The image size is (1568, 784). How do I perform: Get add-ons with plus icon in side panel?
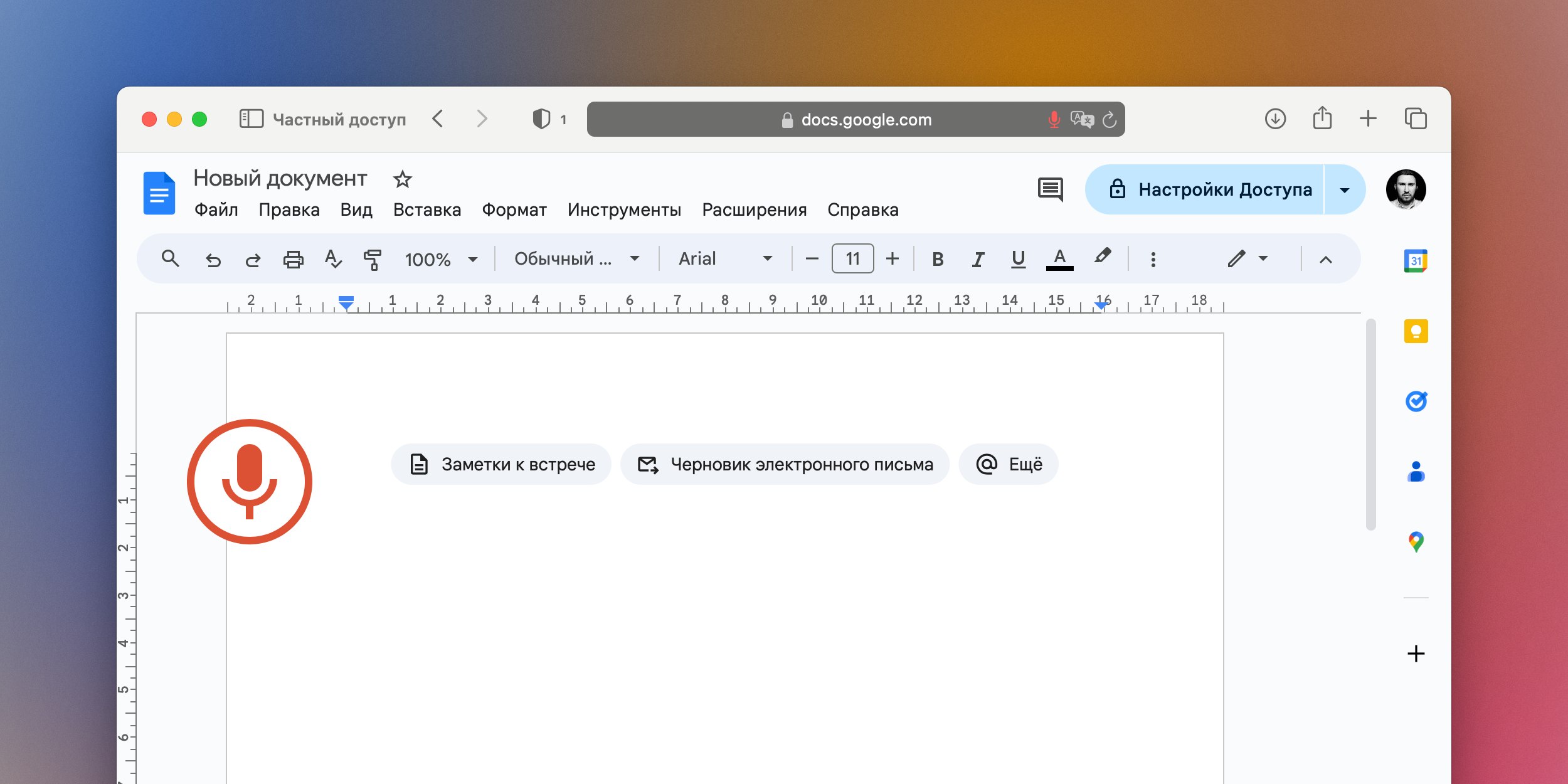pos(1416,654)
